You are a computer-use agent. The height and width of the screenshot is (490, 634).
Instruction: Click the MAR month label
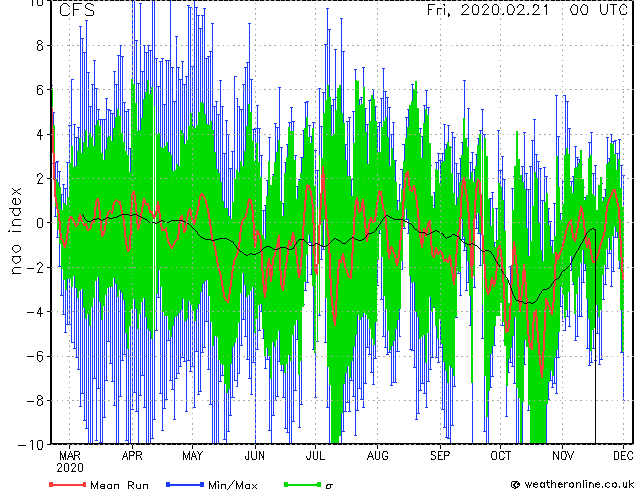[70, 456]
